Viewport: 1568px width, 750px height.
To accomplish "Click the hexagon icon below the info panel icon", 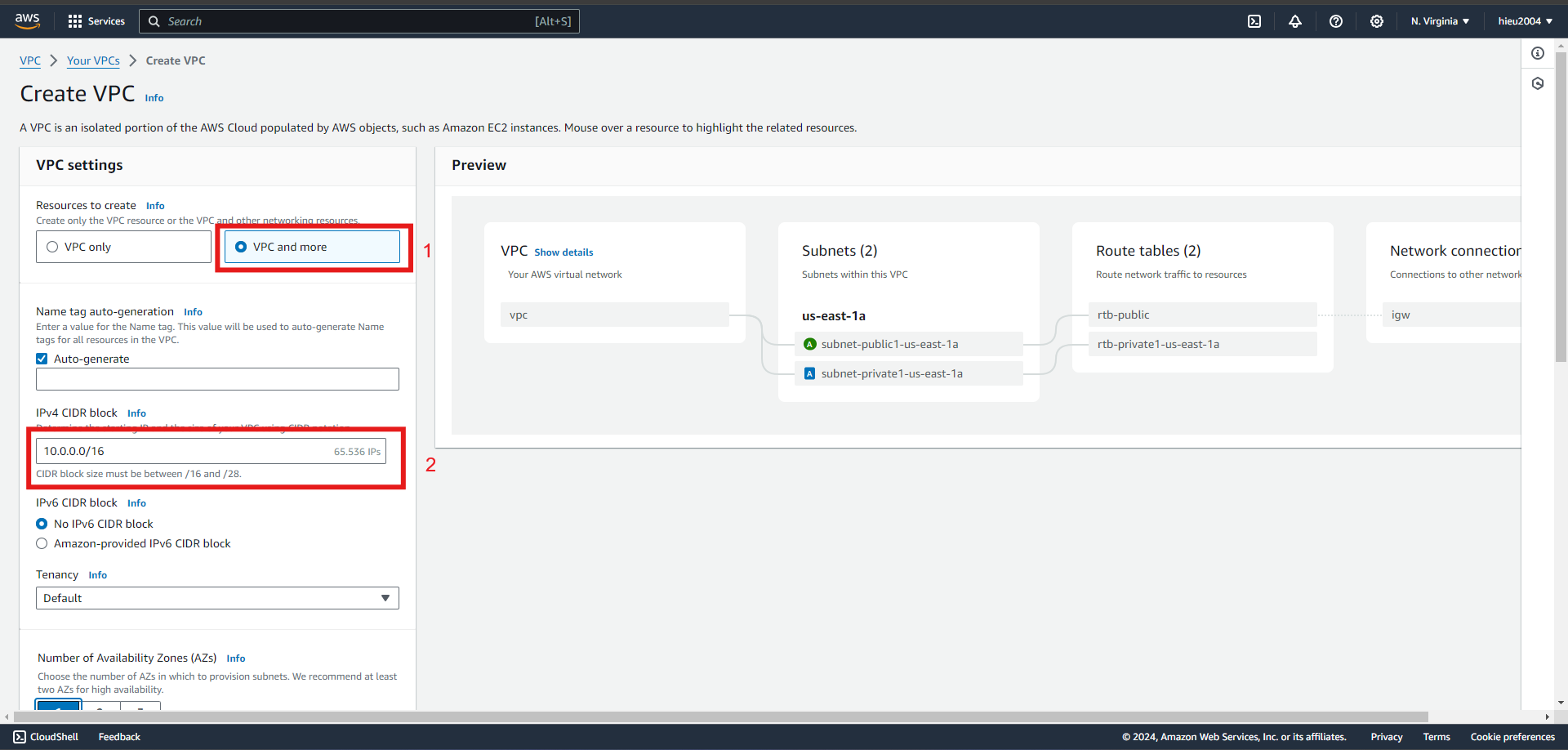I will [x=1538, y=83].
